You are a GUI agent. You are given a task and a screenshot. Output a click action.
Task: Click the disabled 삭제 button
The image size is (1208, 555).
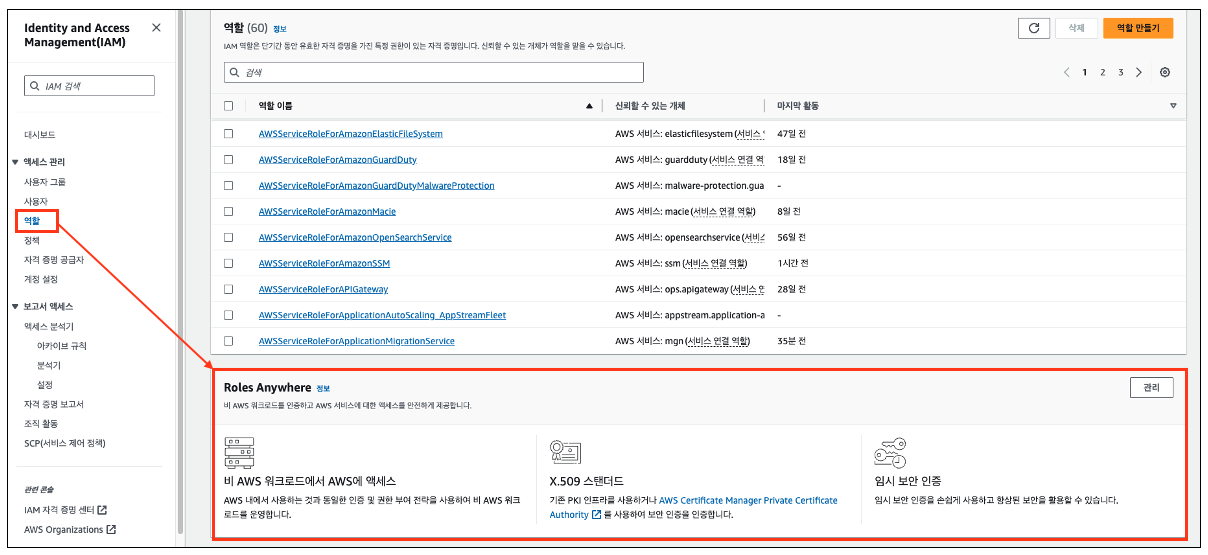pyautogui.click(x=1076, y=28)
